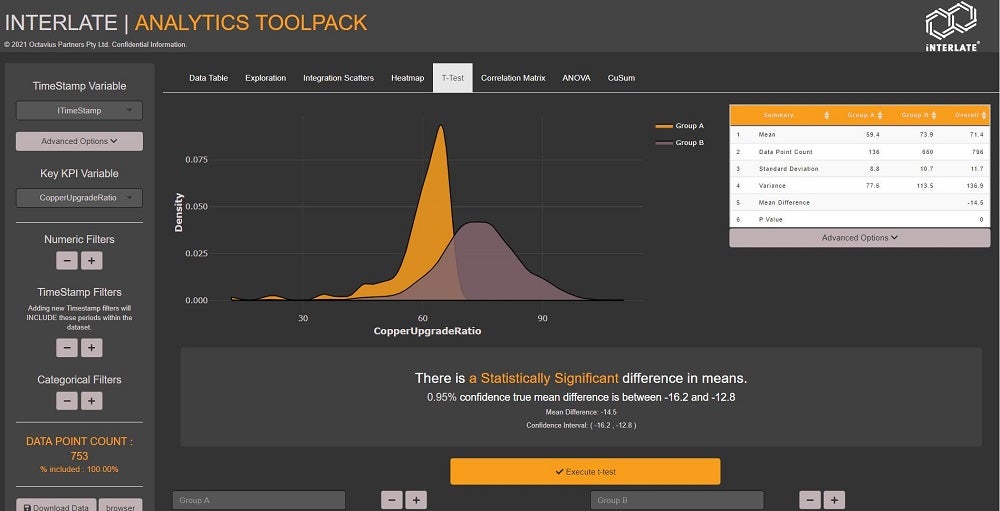Sort table by Group B column arrows

pos(934,115)
